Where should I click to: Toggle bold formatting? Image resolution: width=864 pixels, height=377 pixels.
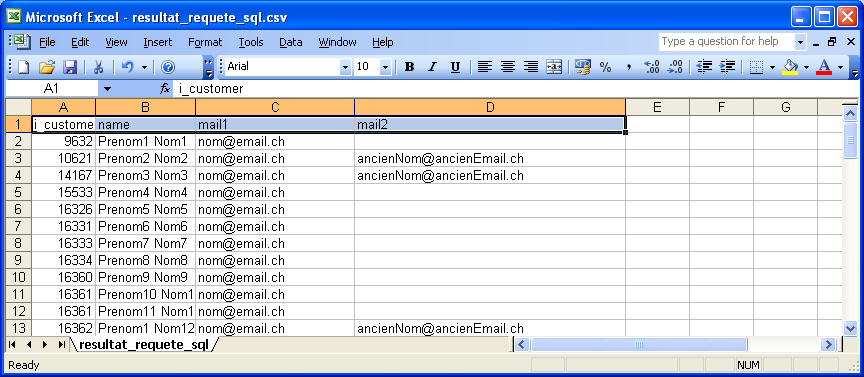coord(409,67)
